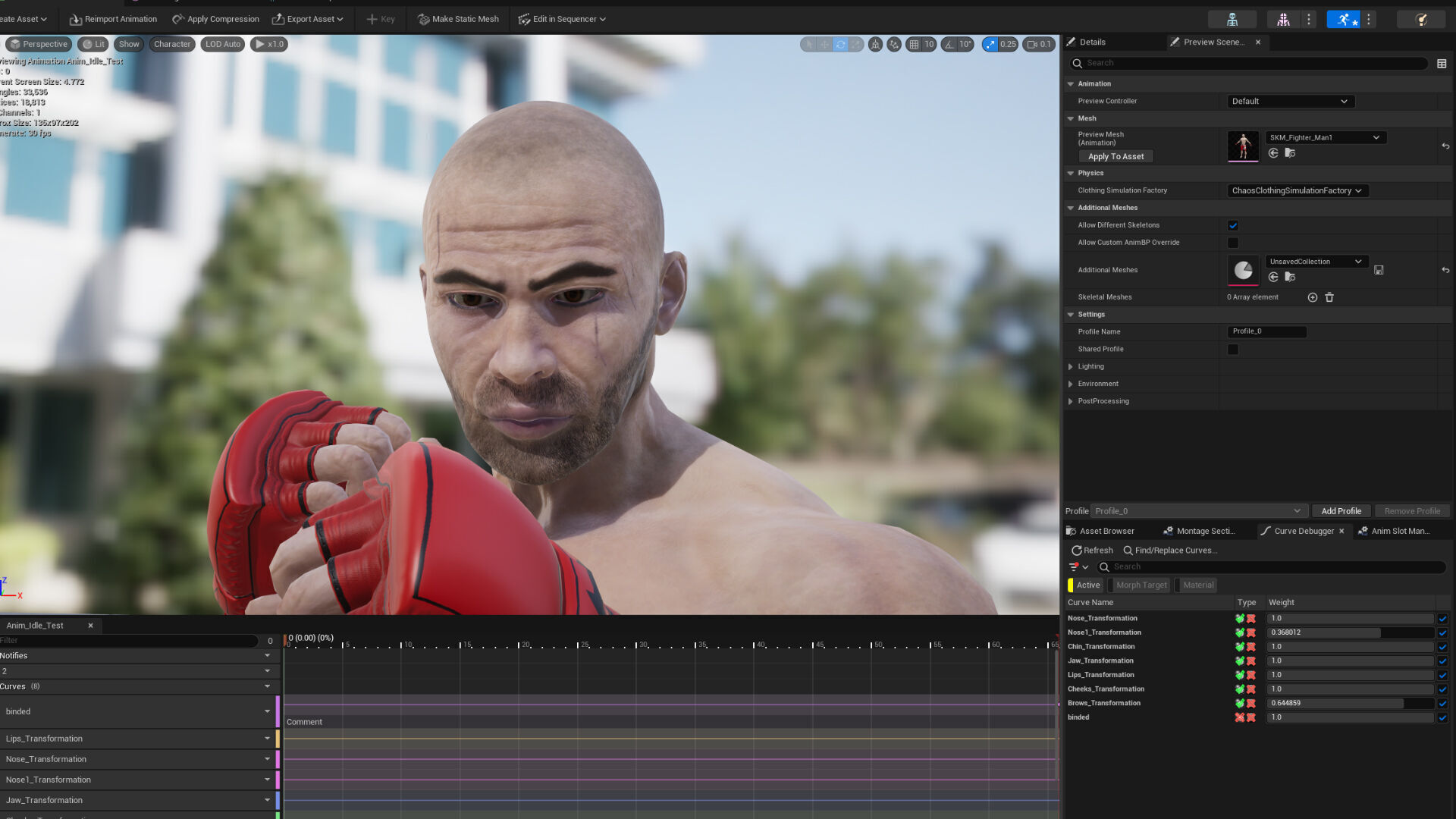
Task: Open the Clothing Simulation Factory dropdown
Action: tap(1297, 190)
